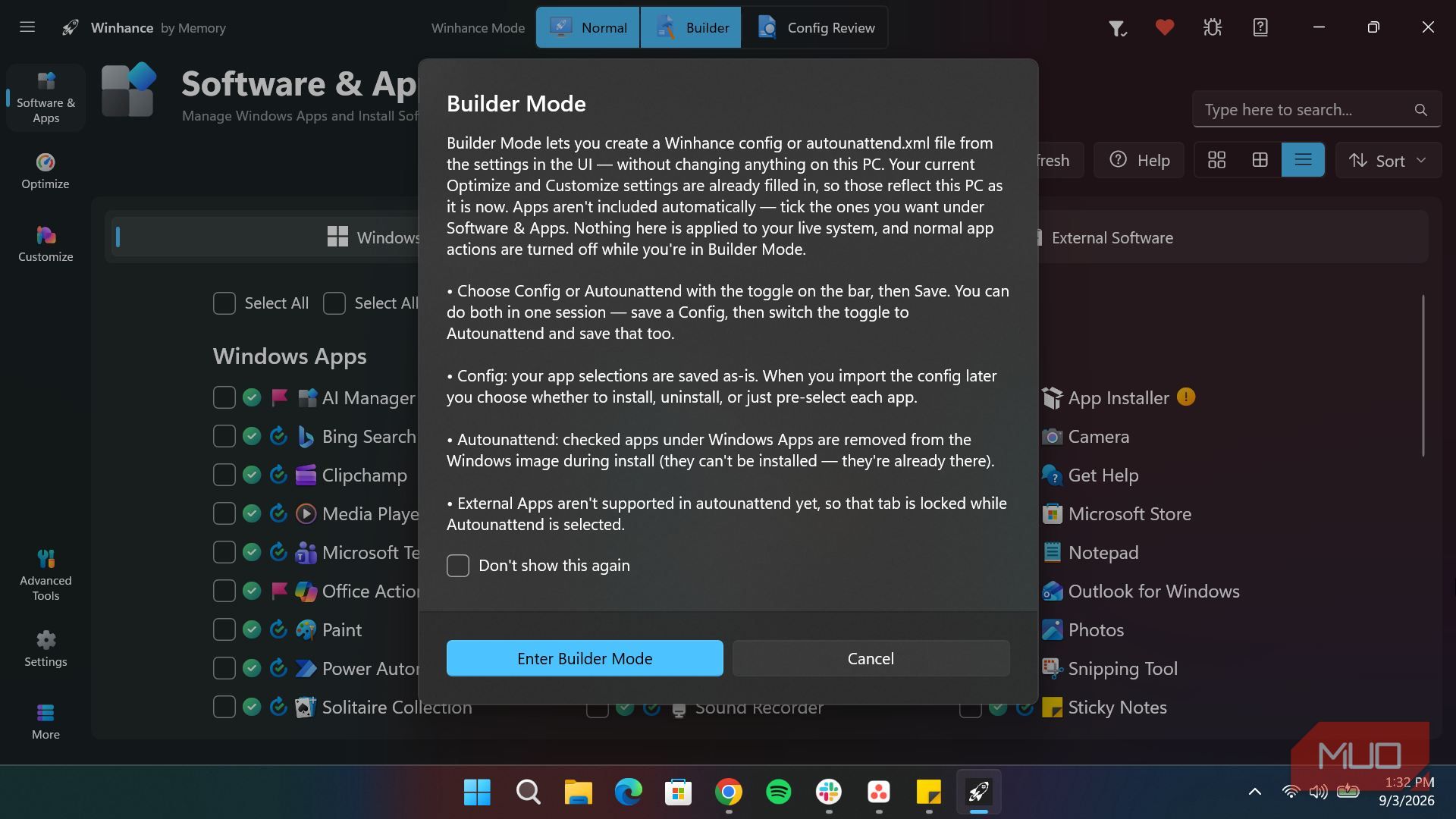Check the Bing Search app checkbox
This screenshot has height=819, width=1456.
[224, 436]
